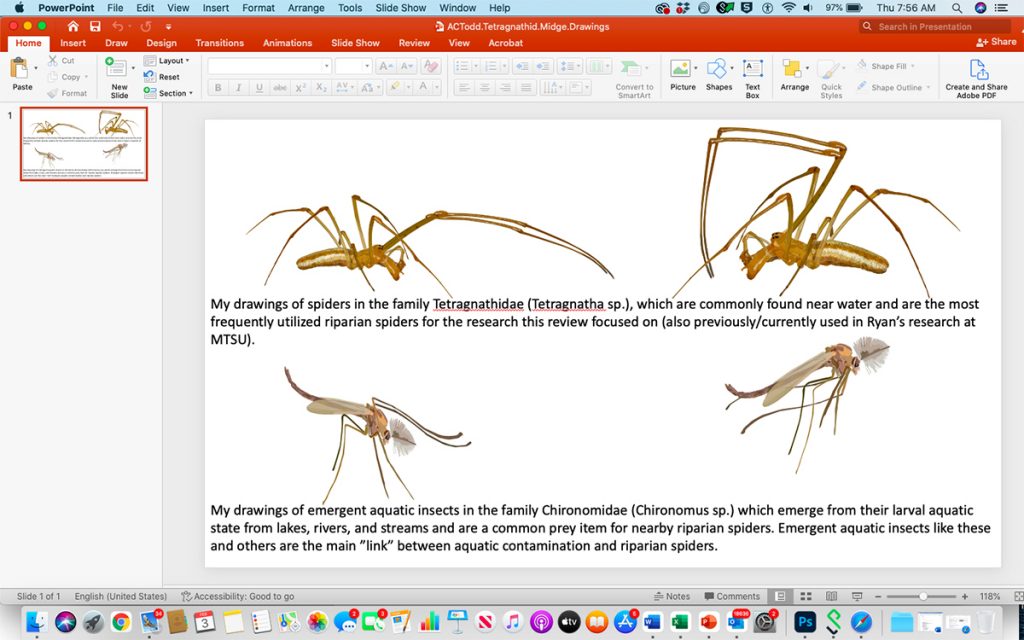Open Photoshop from the Dock
Screen dimensions: 1024x640
805,622
